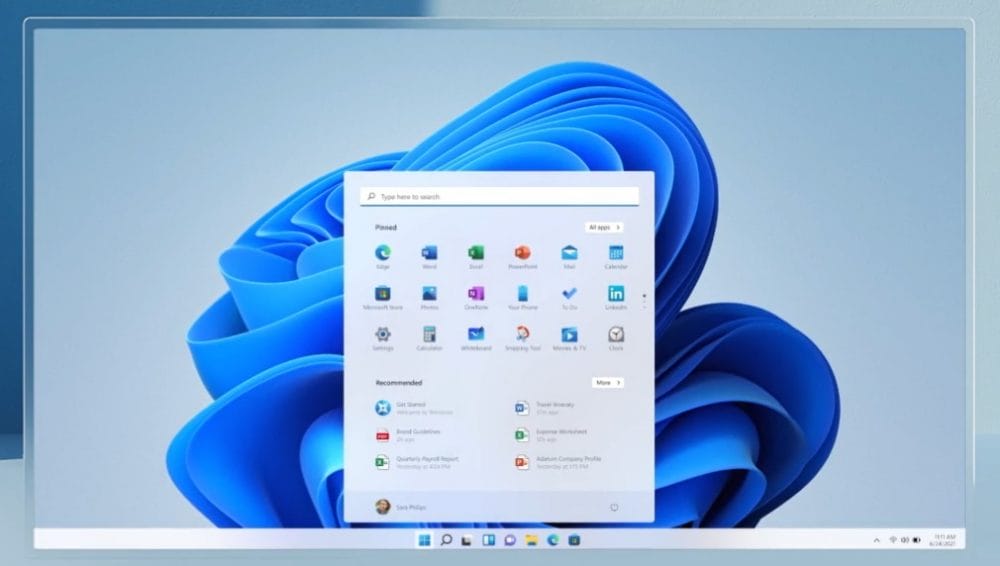Screen dimensions: 1000x566
Task: Click the pinned apps page indicator dot
Action: [644, 296]
